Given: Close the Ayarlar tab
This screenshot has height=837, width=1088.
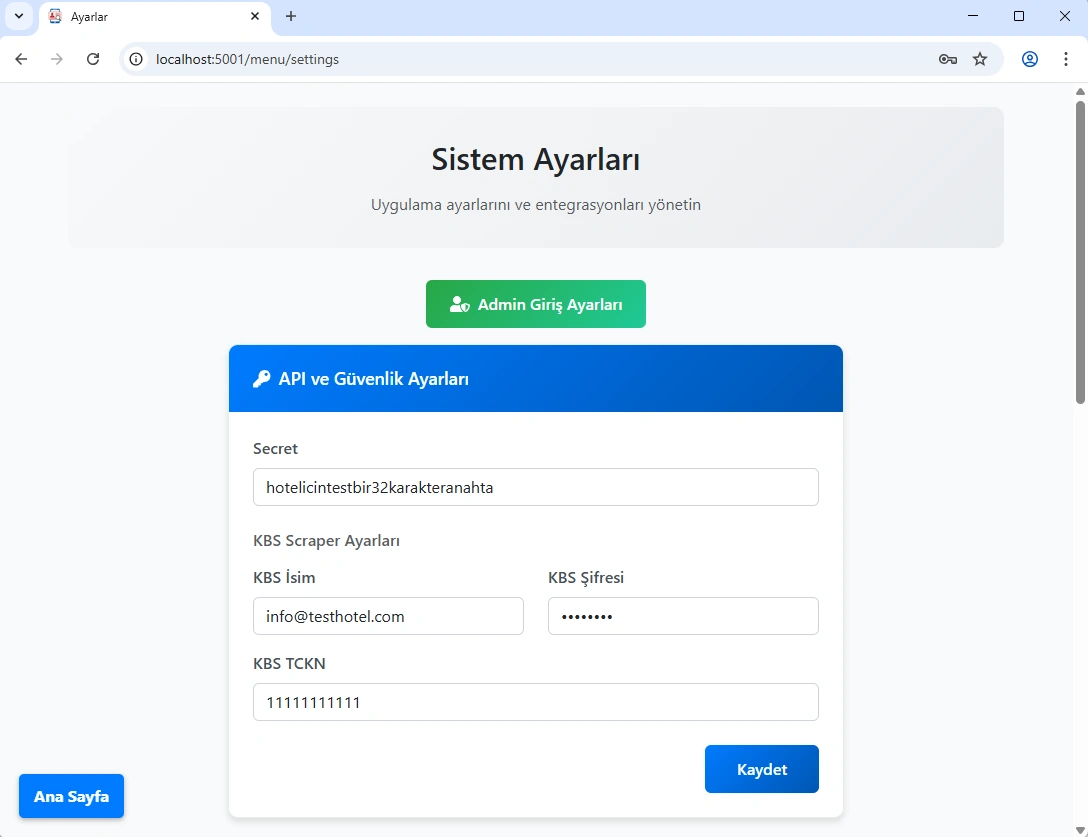Looking at the screenshot, I should (255, 17).
